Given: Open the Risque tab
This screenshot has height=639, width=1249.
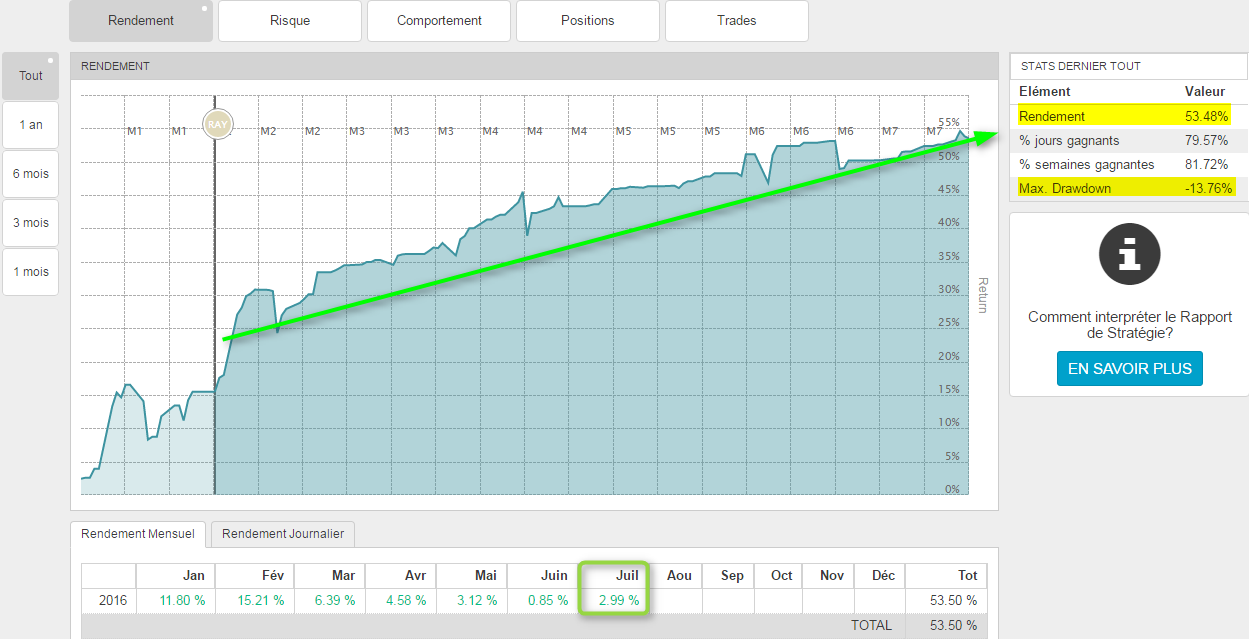Looking at the screenshot, I should point(290,21).
